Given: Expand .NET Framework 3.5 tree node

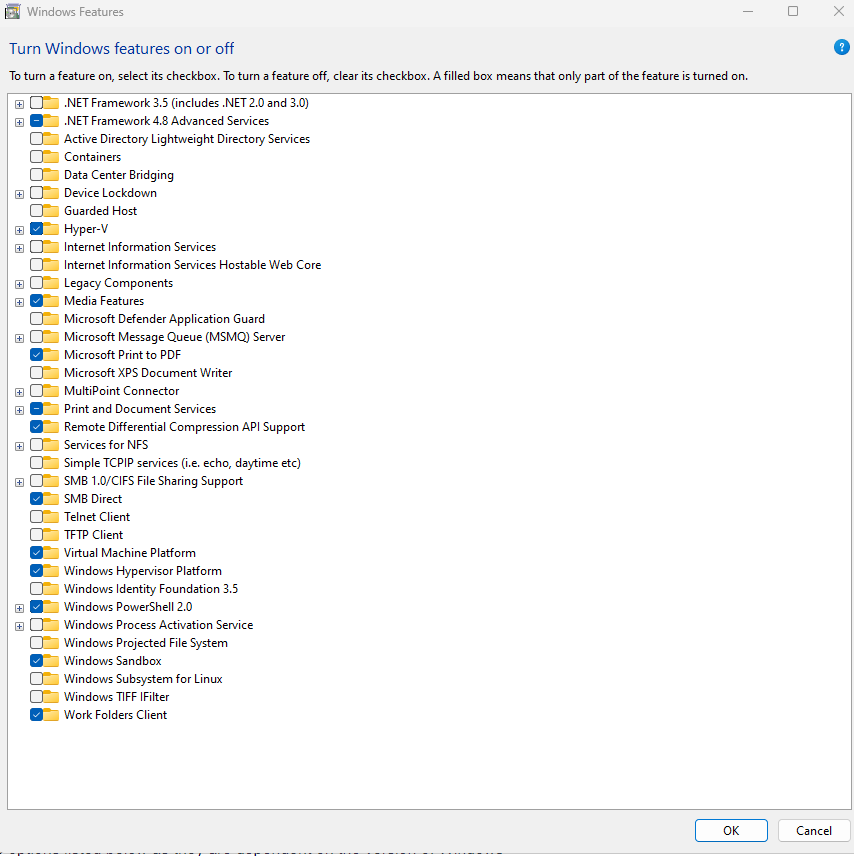Looking at the screenshot, I should (19, 104).
